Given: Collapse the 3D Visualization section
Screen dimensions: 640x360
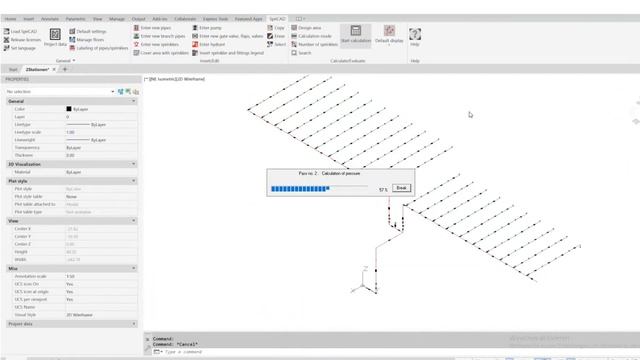Looking at the screenshot, I should click(133, 164).
